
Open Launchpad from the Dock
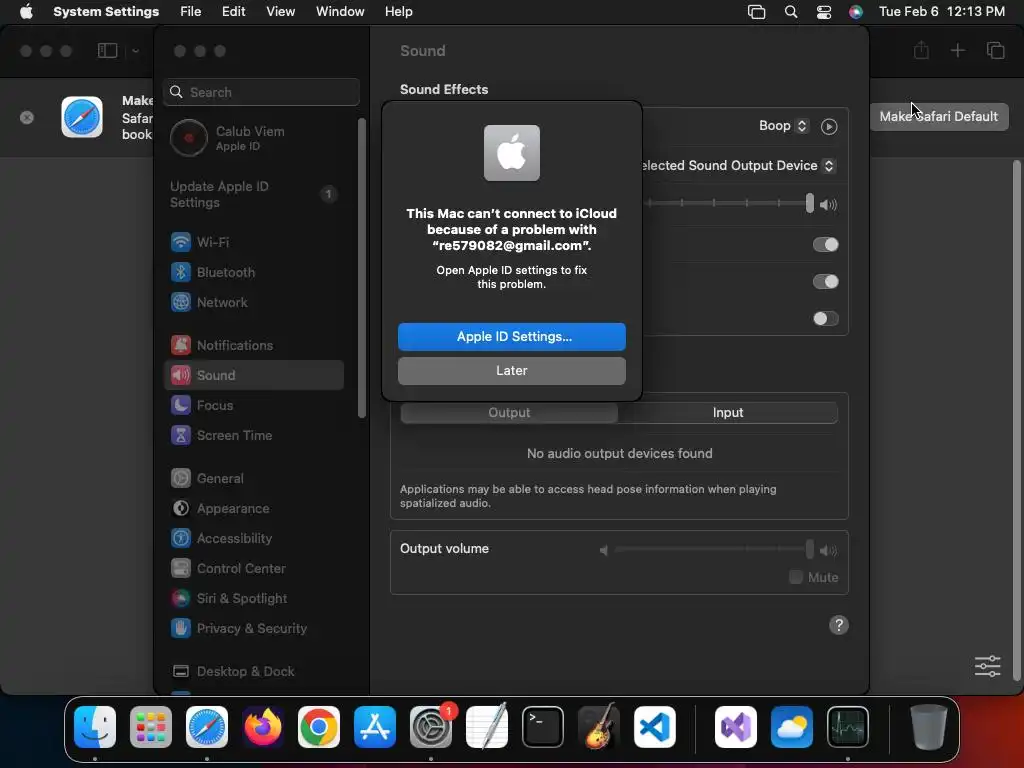tap(151, 727)
